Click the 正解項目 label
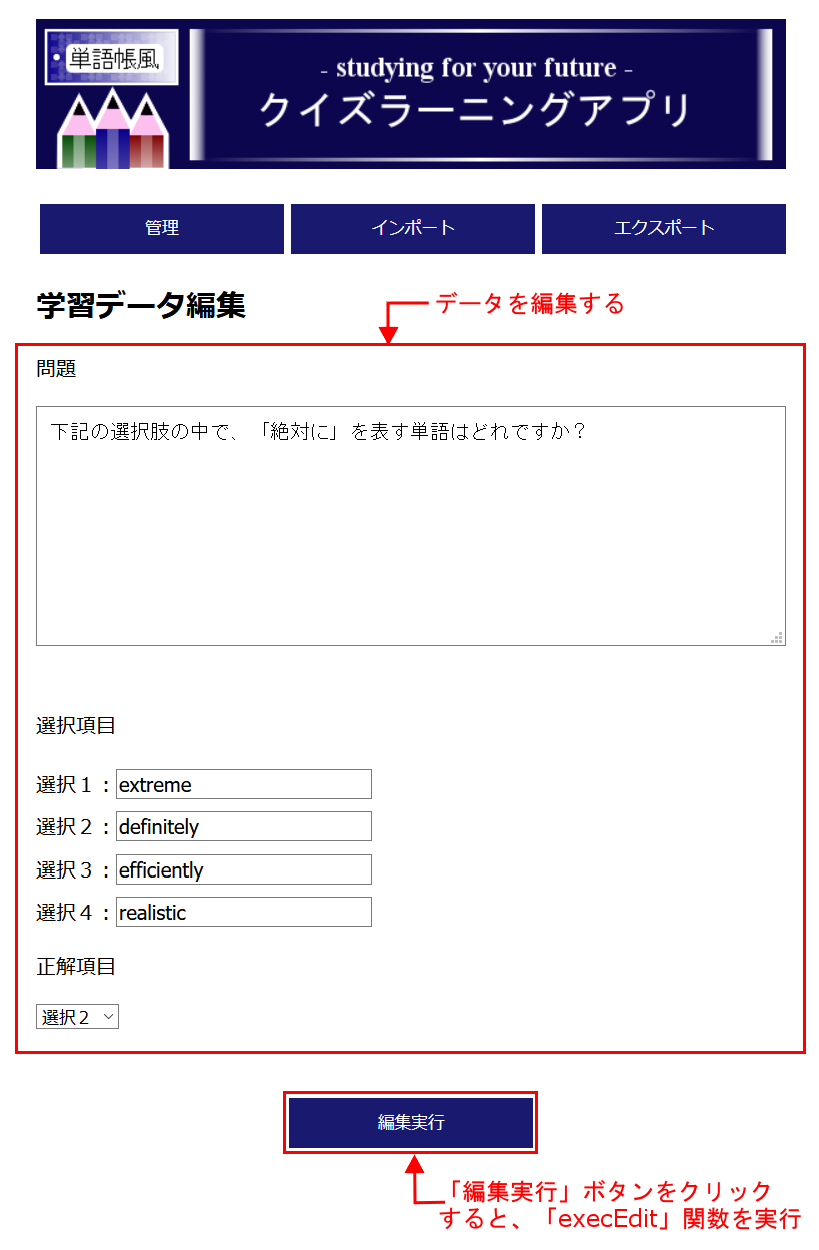819x1250 pixels. (x=76, y=967)
